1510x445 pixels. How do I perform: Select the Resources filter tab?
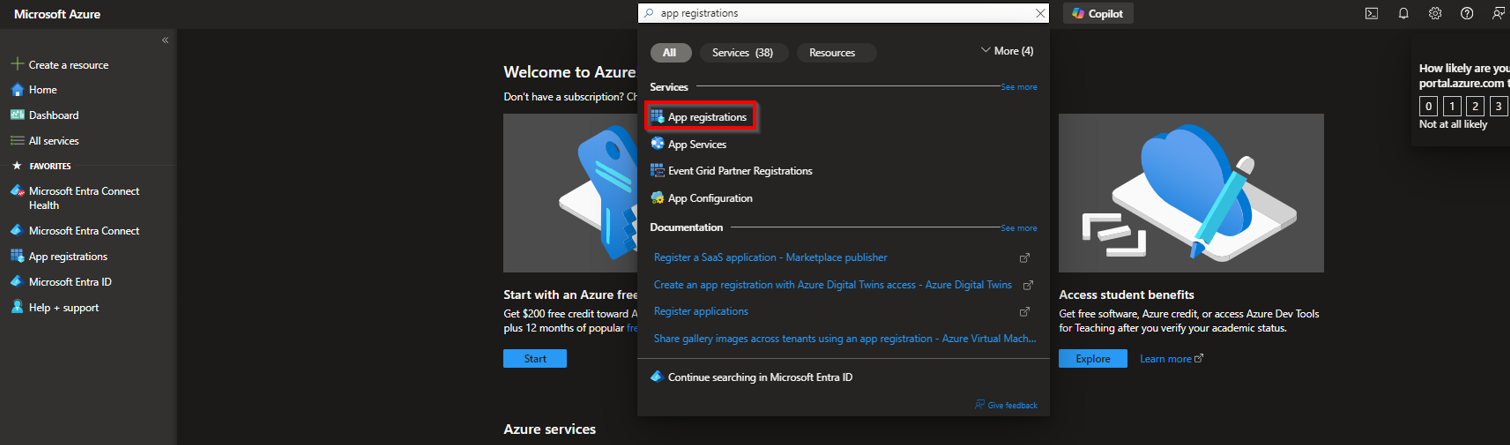coord(832,53)
